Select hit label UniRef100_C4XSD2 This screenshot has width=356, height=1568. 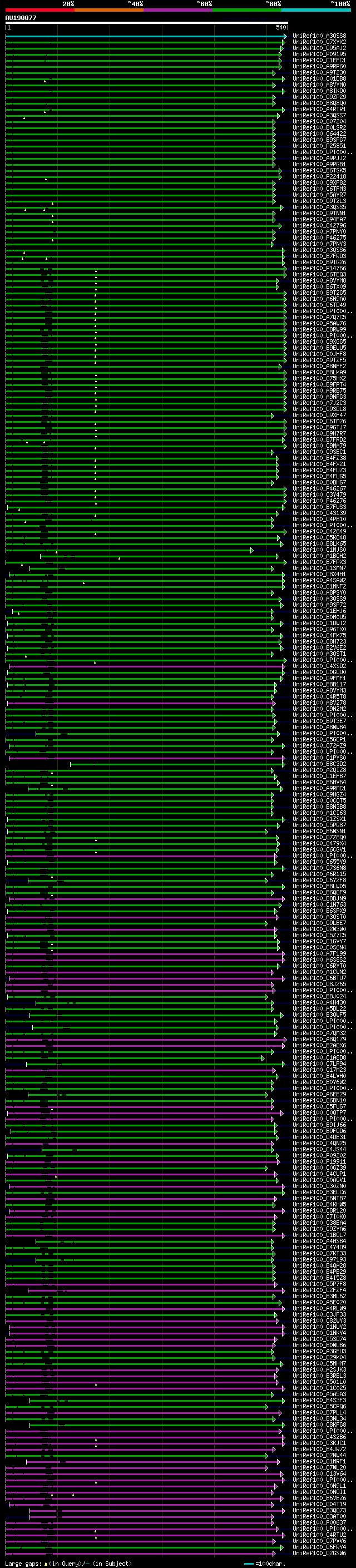pos(319,666)
